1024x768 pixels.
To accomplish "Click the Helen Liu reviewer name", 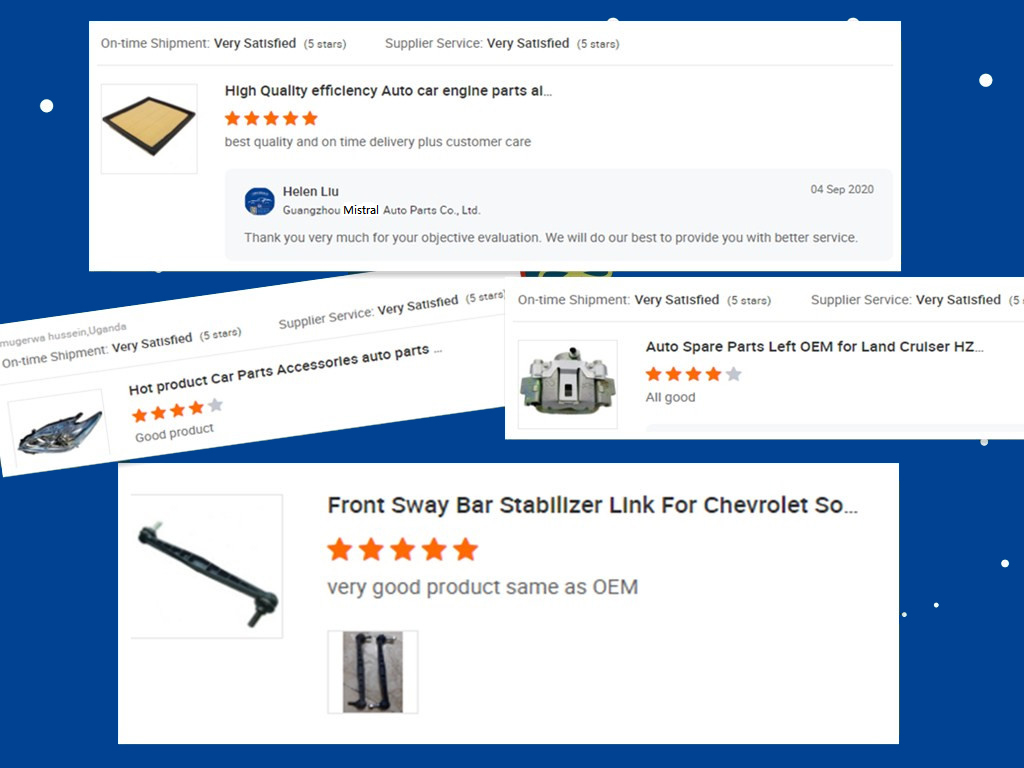I will [x=310, y=191].
